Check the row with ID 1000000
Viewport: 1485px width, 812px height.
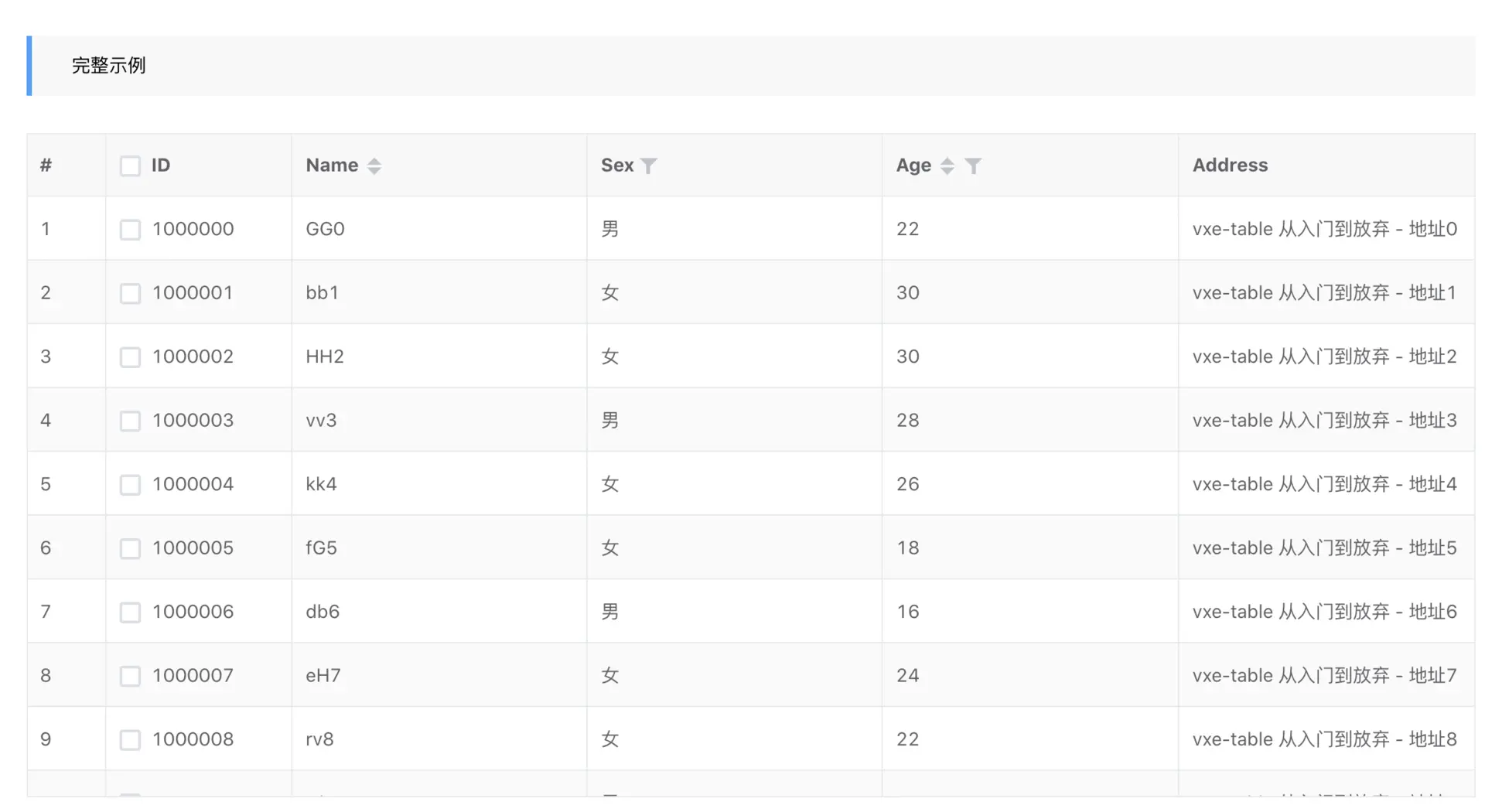pyautogui.click(x=130, y=230)
